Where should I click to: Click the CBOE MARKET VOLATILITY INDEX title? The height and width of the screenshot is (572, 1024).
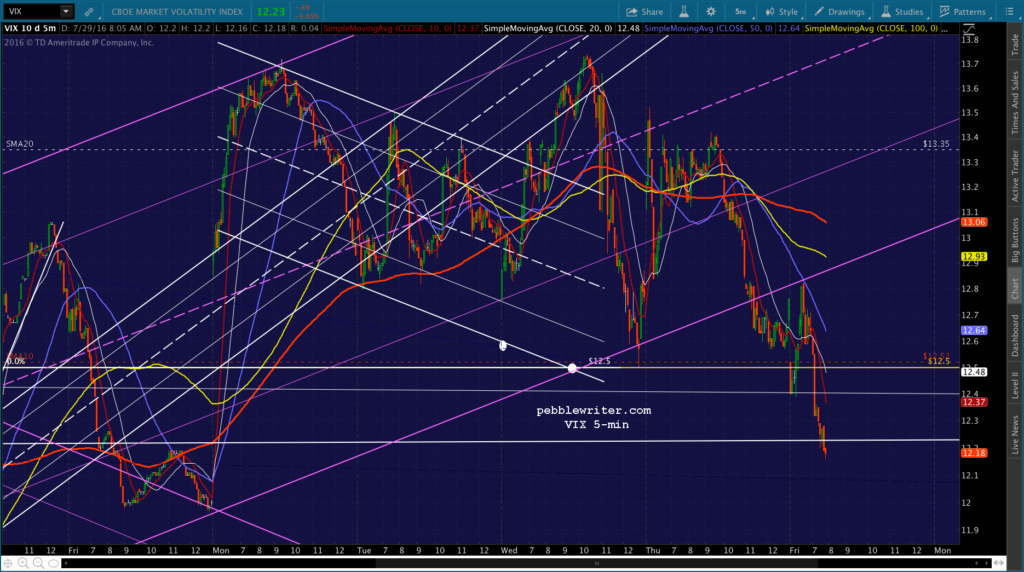click(177, 12)
